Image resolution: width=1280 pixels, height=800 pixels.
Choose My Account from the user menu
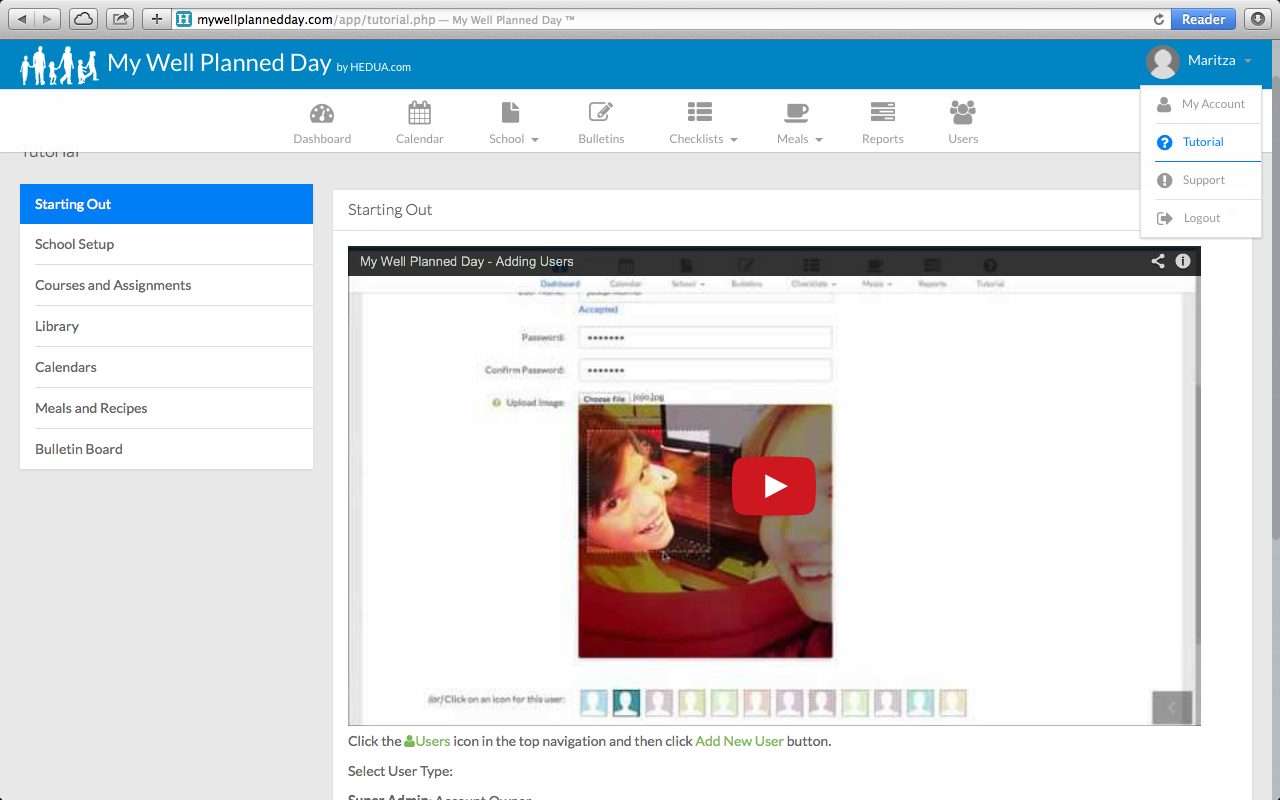tap(1200, 104)
